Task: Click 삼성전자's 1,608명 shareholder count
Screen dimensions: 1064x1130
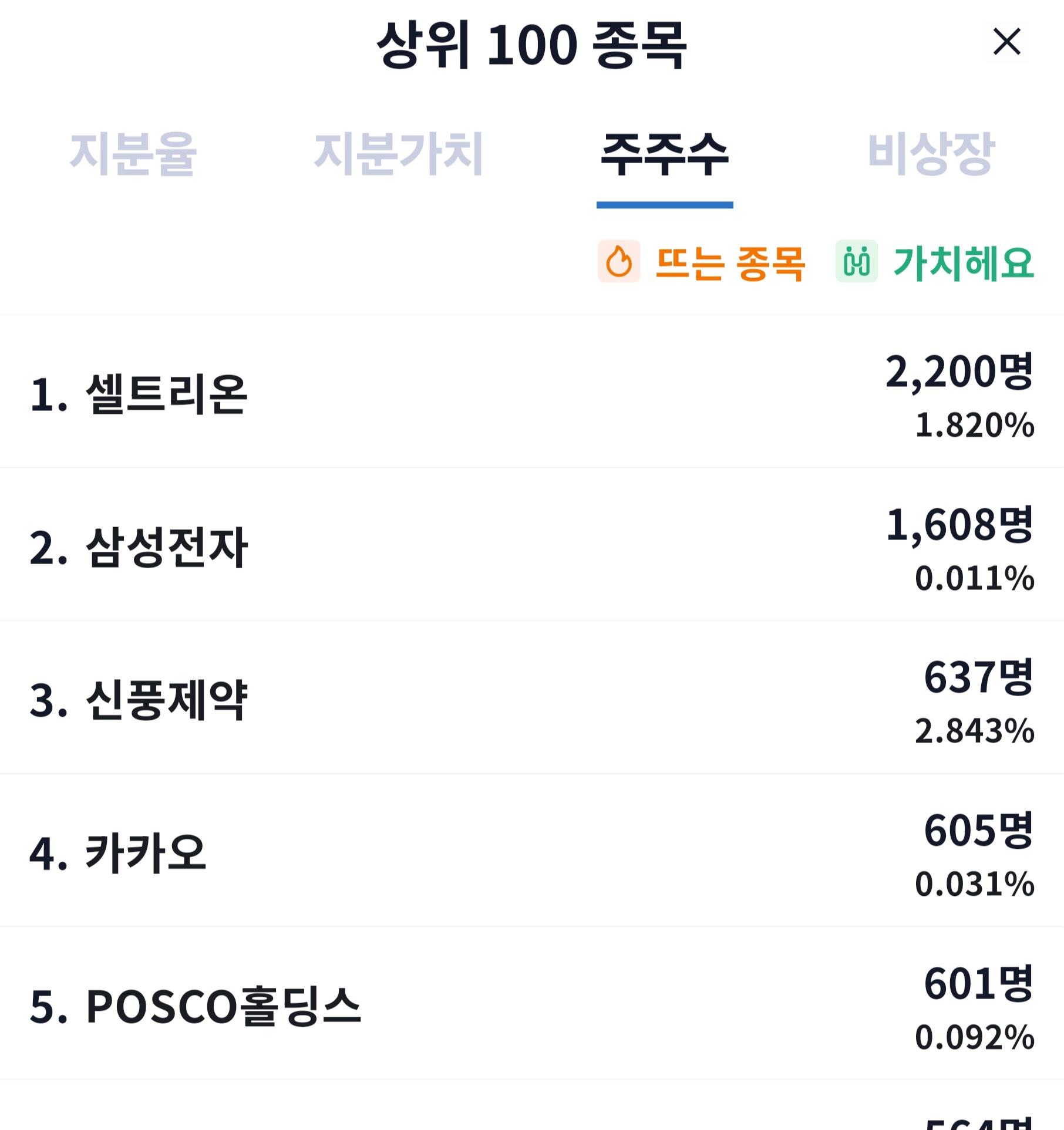Action: (x=959, y=525)
